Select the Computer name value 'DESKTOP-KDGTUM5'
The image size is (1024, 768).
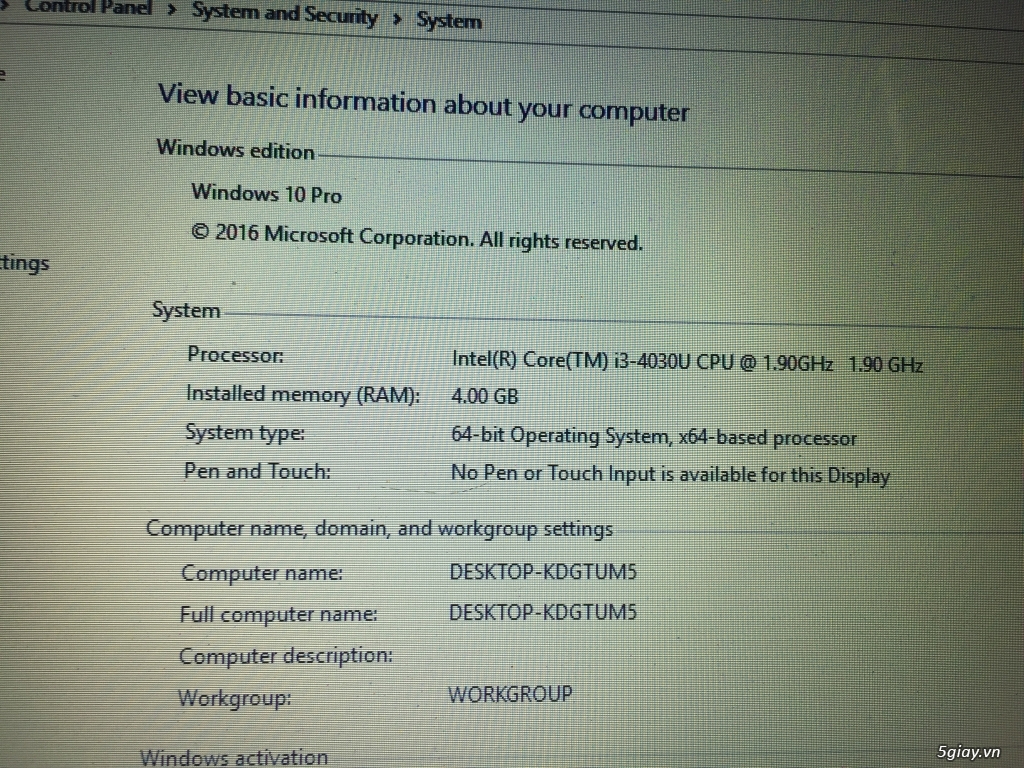pos(543,572)
